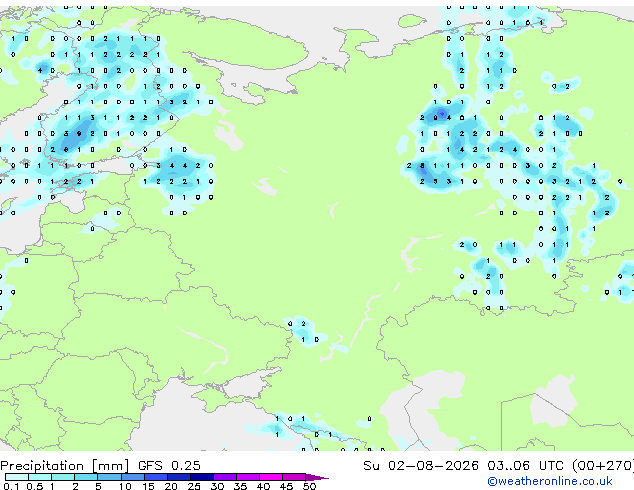The width and height of the screenshot is (634, 490).
Task: Select the 10–15 mm legend swatch
Action: point(132,477)
